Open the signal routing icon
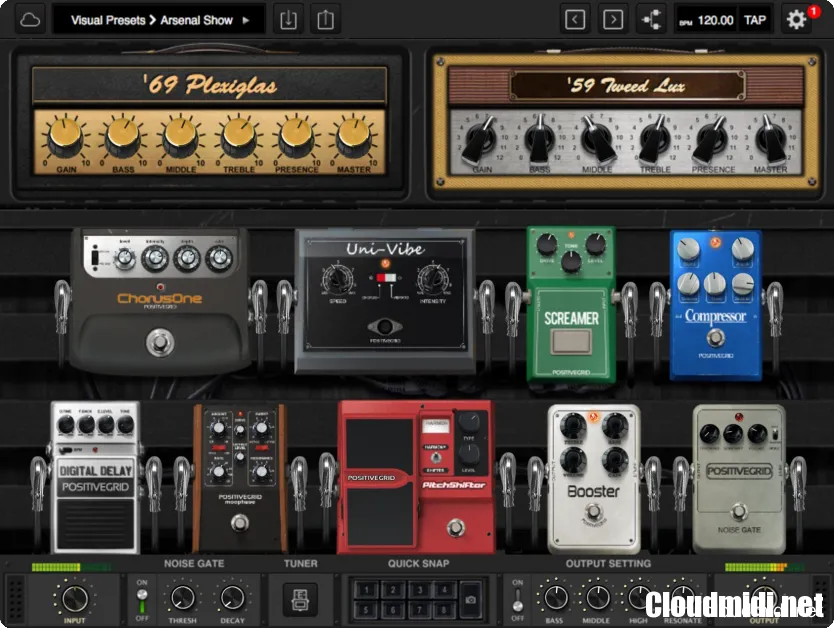The width and height of the screenshot is (834, 628). coord(651,20)
